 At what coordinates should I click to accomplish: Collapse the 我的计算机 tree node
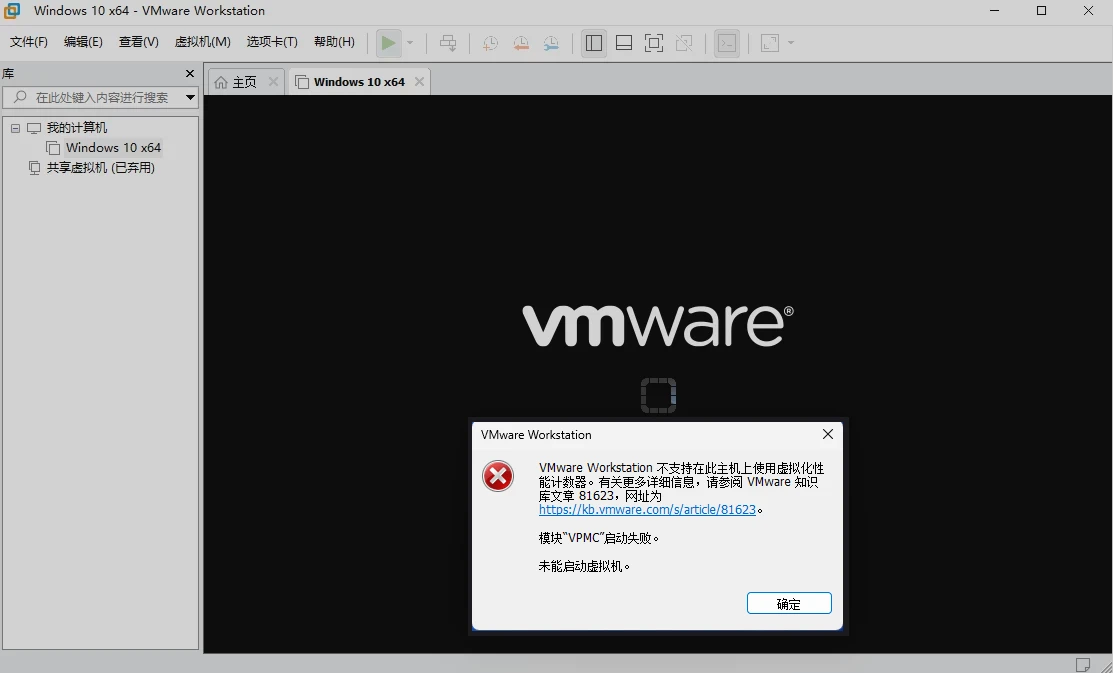click(16, 128)
